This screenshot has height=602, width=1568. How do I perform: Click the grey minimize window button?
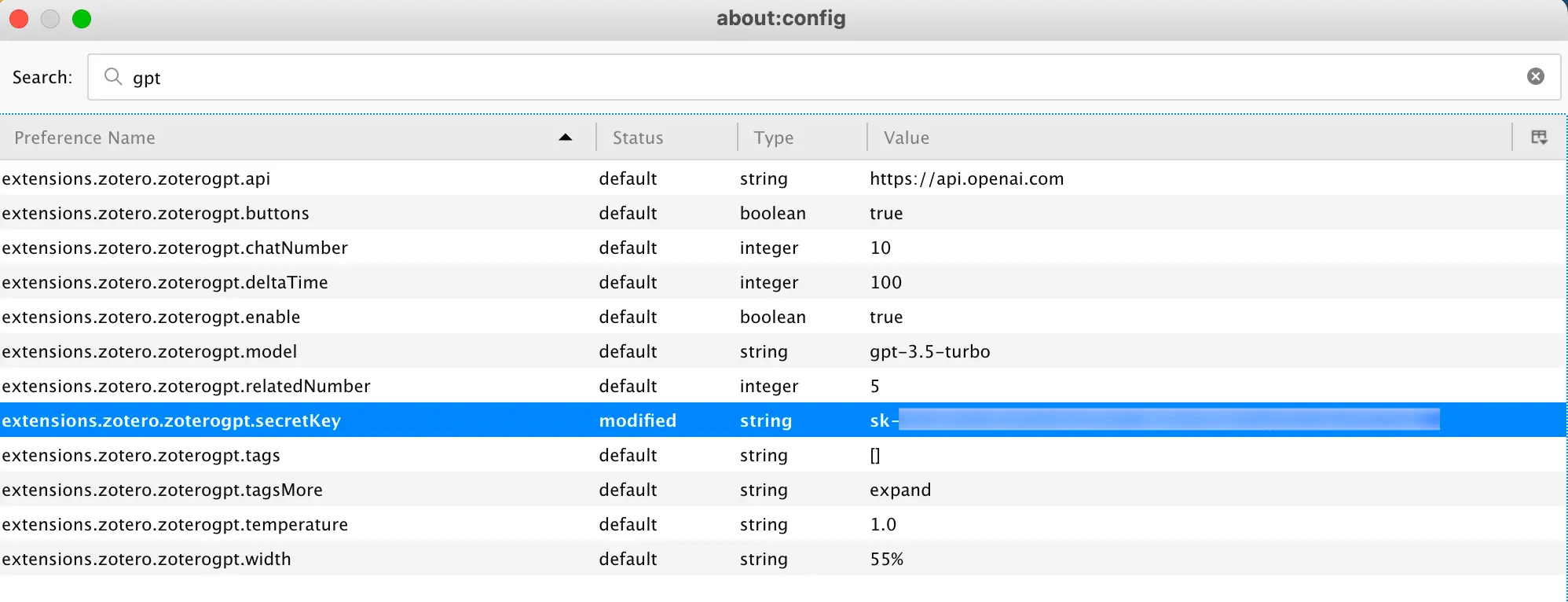(50, 19)
